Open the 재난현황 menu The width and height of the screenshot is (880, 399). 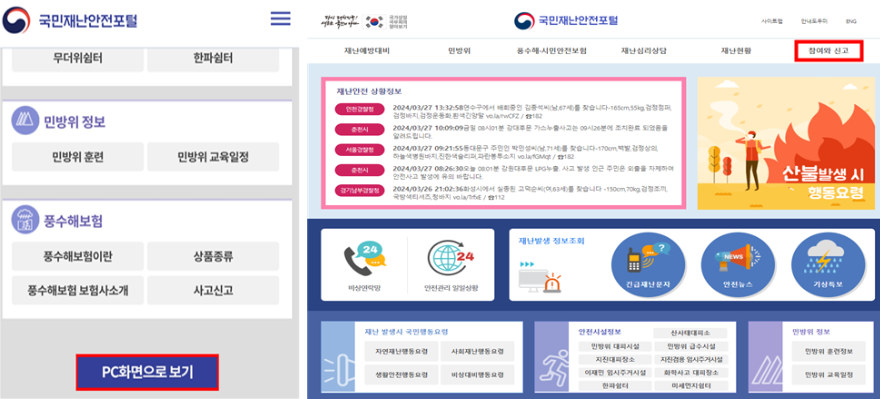tap(736, 51)
